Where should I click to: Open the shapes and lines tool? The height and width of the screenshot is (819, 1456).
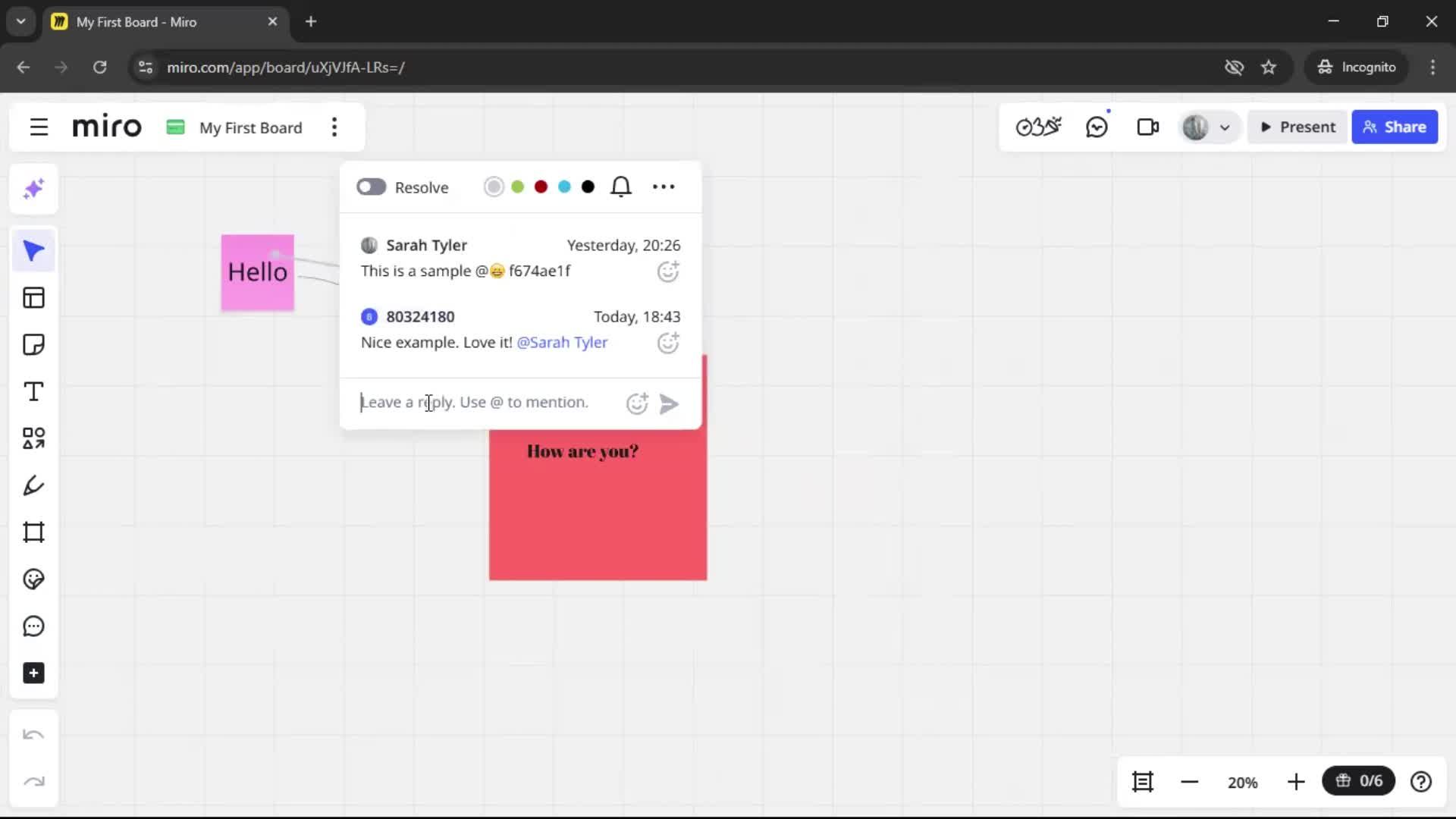point(33,438)
